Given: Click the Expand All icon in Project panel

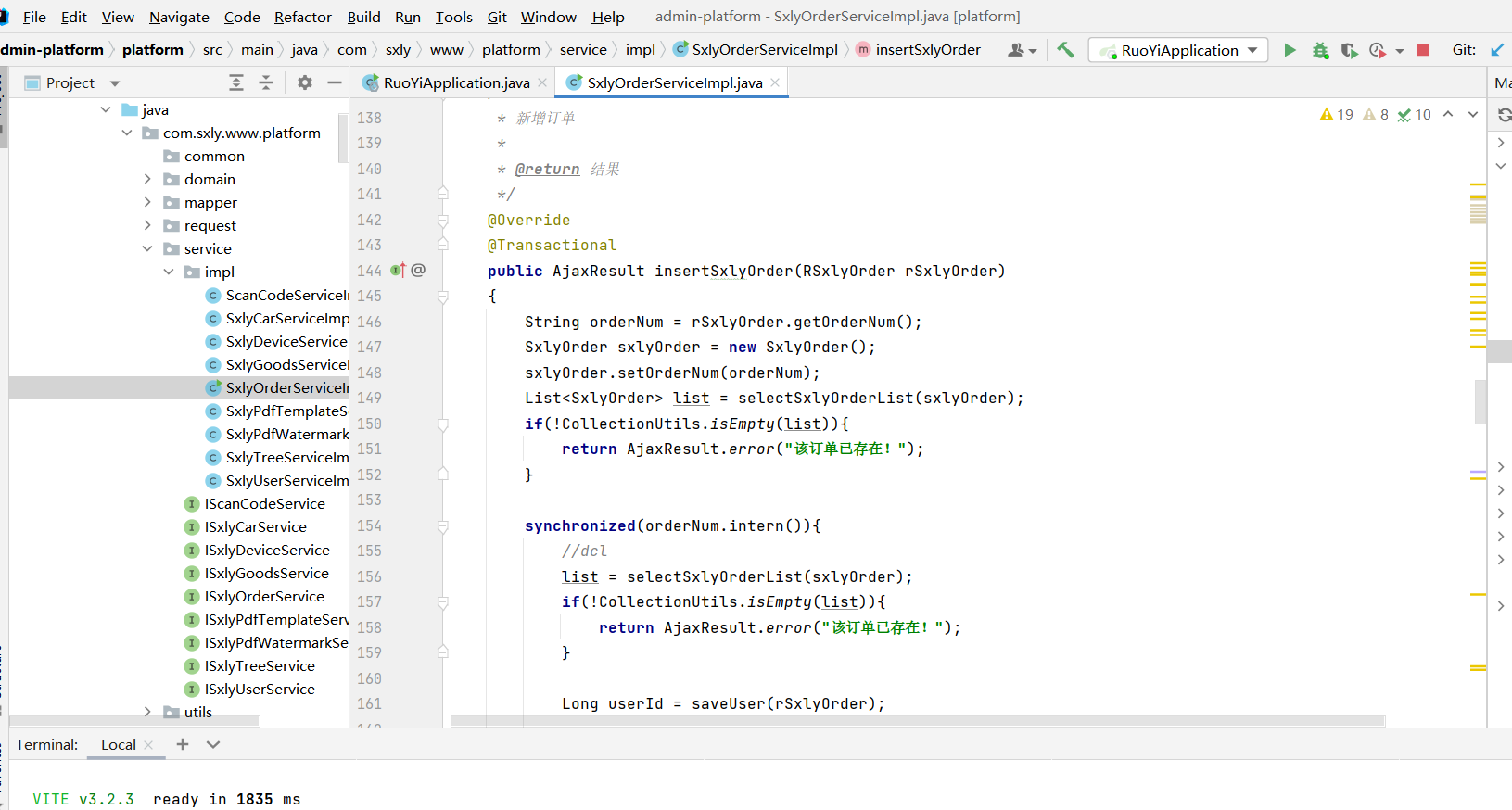Looking at the screenshot, I should click(236, 82).
